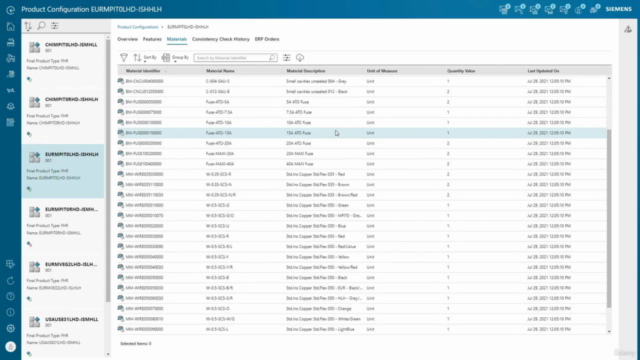The image size is (640, 360).
Task: Click the material icon of Fuse-ATO-5A row
Action: coord(120,102)
